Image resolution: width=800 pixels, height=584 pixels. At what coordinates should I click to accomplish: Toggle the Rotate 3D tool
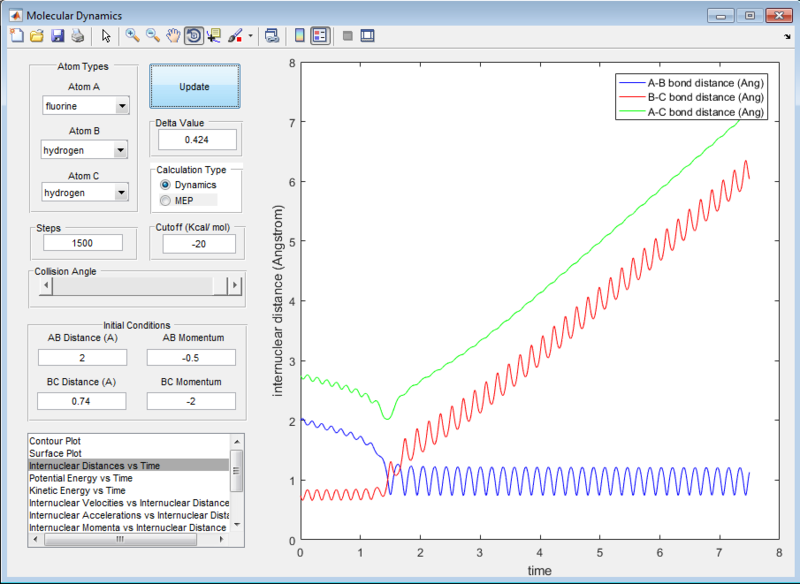(x=193, y=36)
